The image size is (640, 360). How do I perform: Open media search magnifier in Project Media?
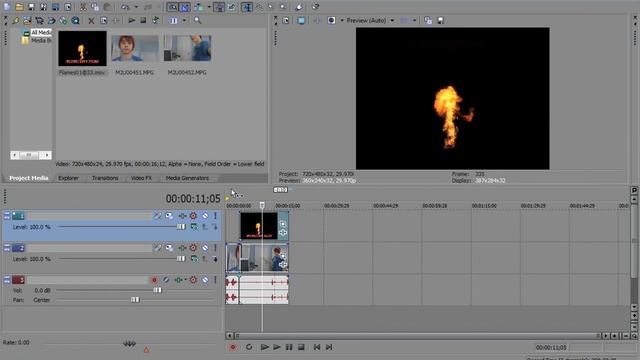point(198,20)
